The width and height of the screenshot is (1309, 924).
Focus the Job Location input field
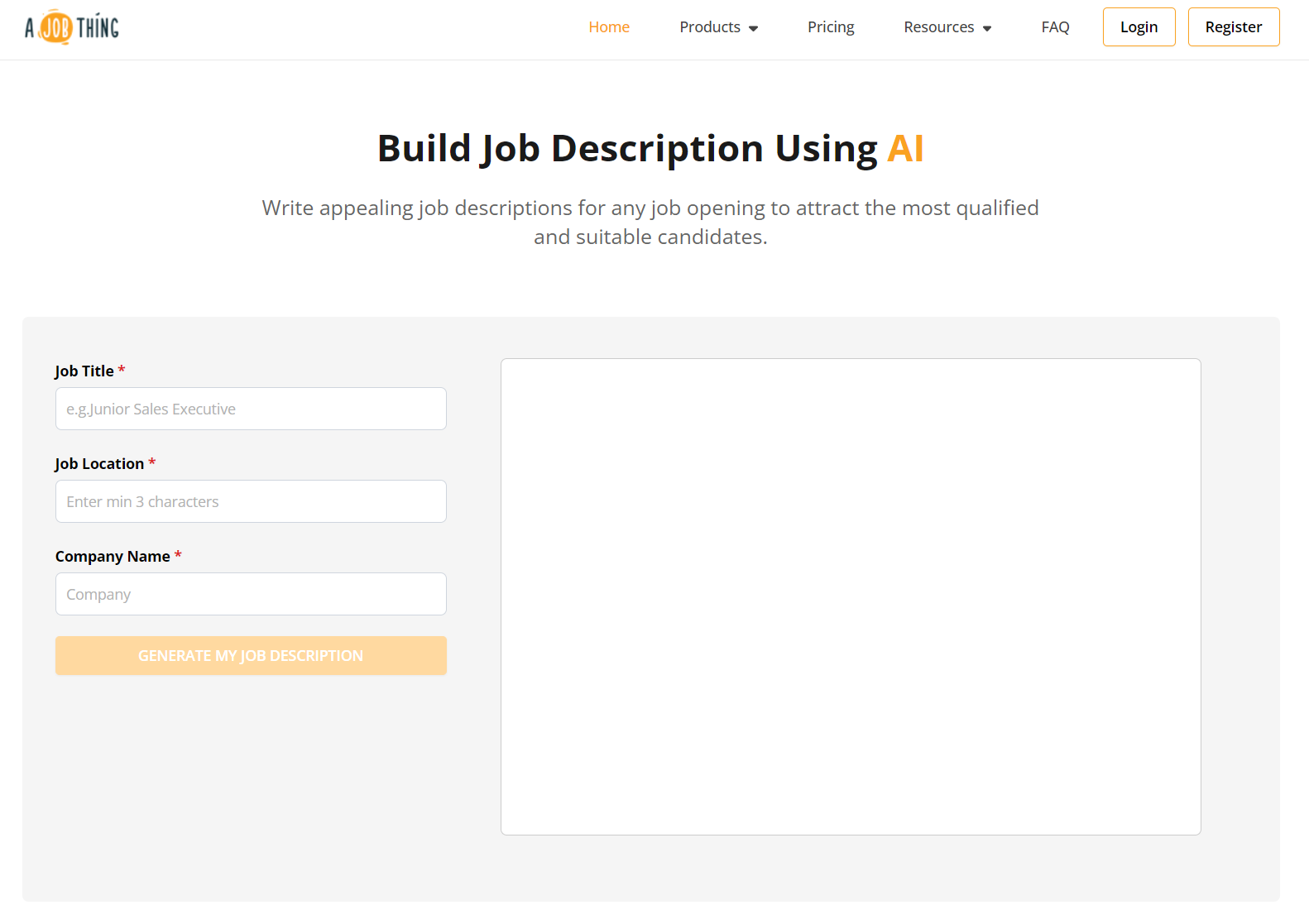point(251,501)
